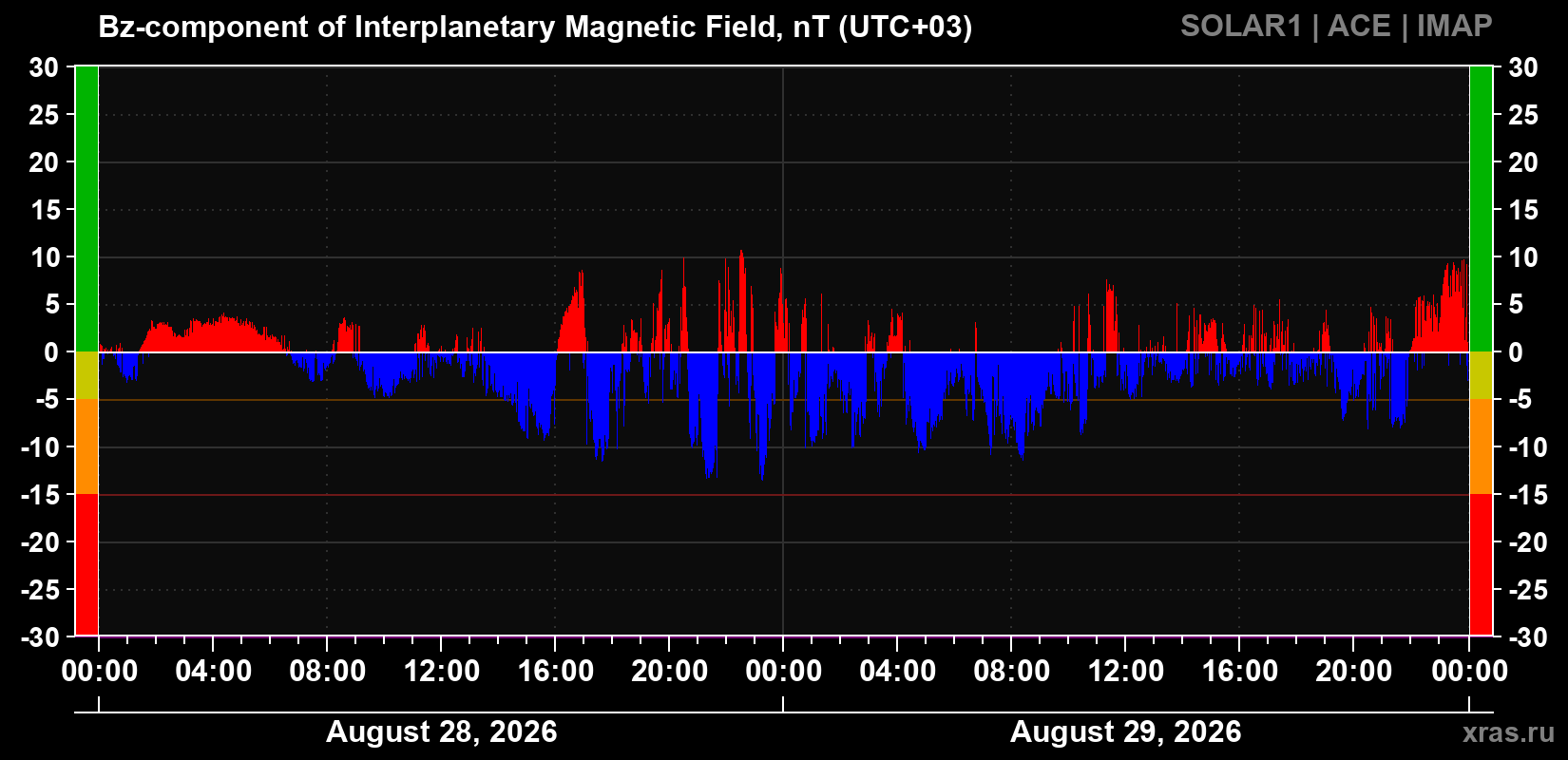Click the 20:00 time label on August 29
Image resolution: width=1568 pixels, height=760 pixels.
click(1354, 672)
